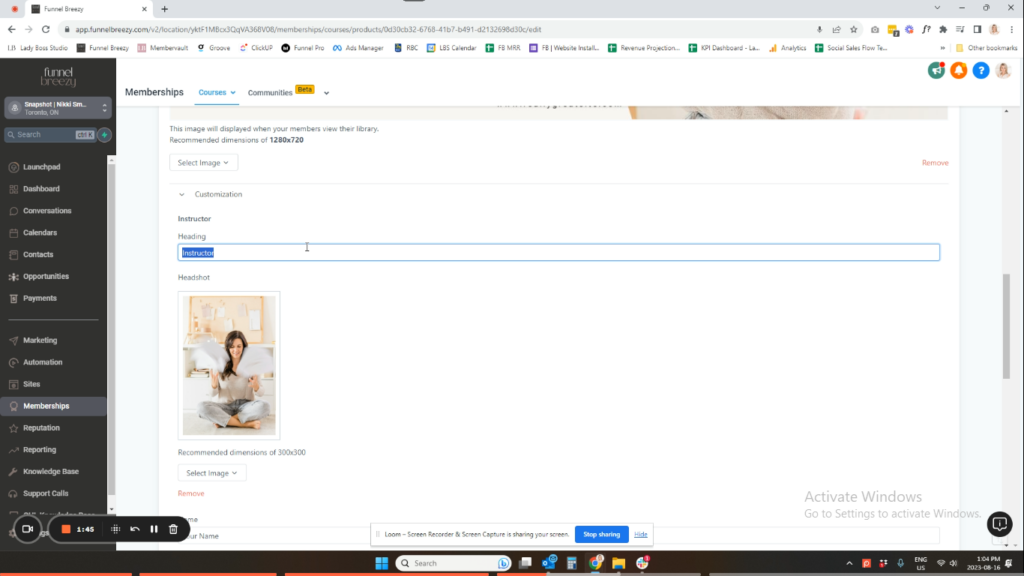
Task: Go to Automation in the sidebar
Action: [x=42, y=362]
